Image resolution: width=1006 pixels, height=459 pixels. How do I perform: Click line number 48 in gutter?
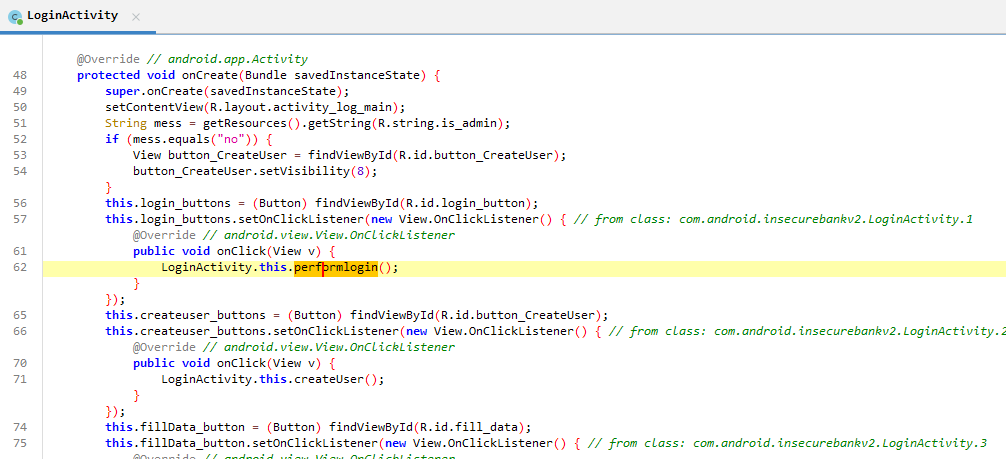tap(20, 76)
